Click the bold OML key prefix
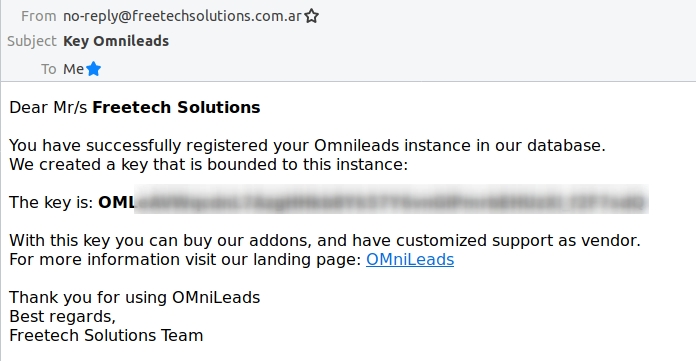The image size is (696, 361). click(x=117, y=202)
